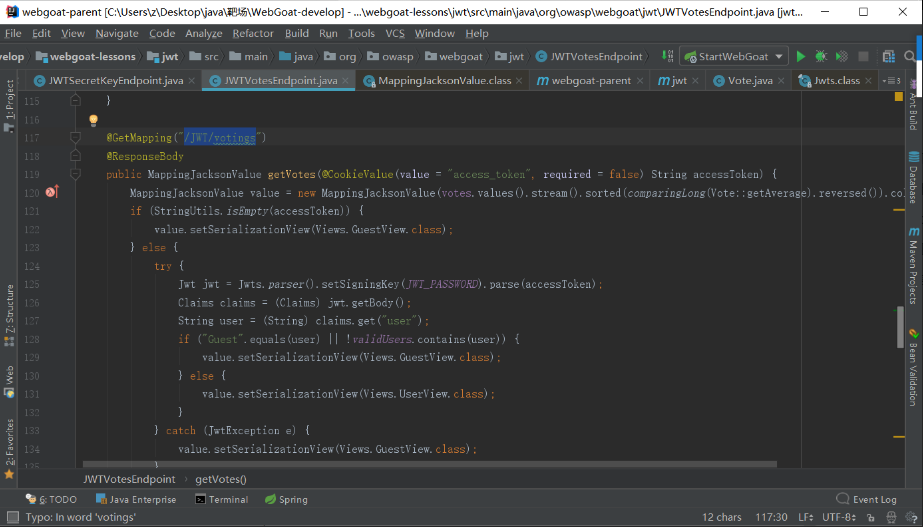Toggle tool window buttons square in status bar
Screen dimensions: 923x527
(12, 517)
